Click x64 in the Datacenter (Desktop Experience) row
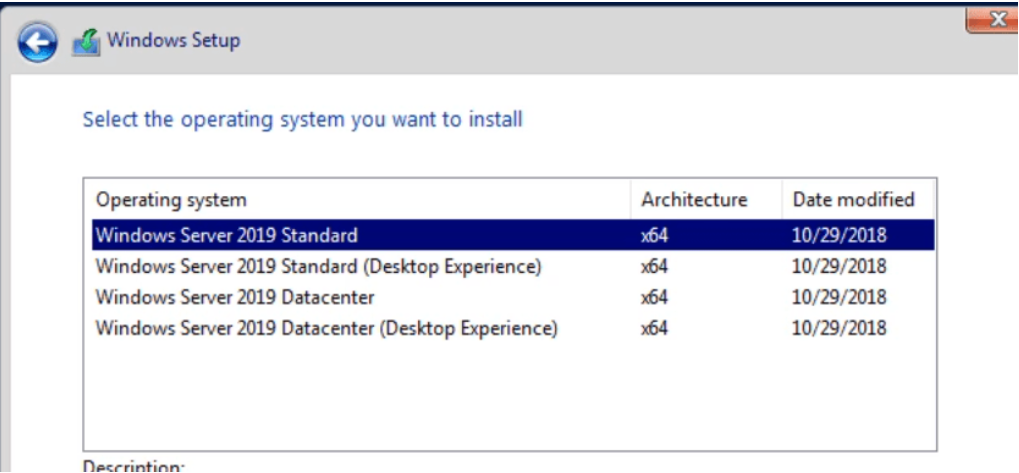1019x473 pixels. coord(654,329)
